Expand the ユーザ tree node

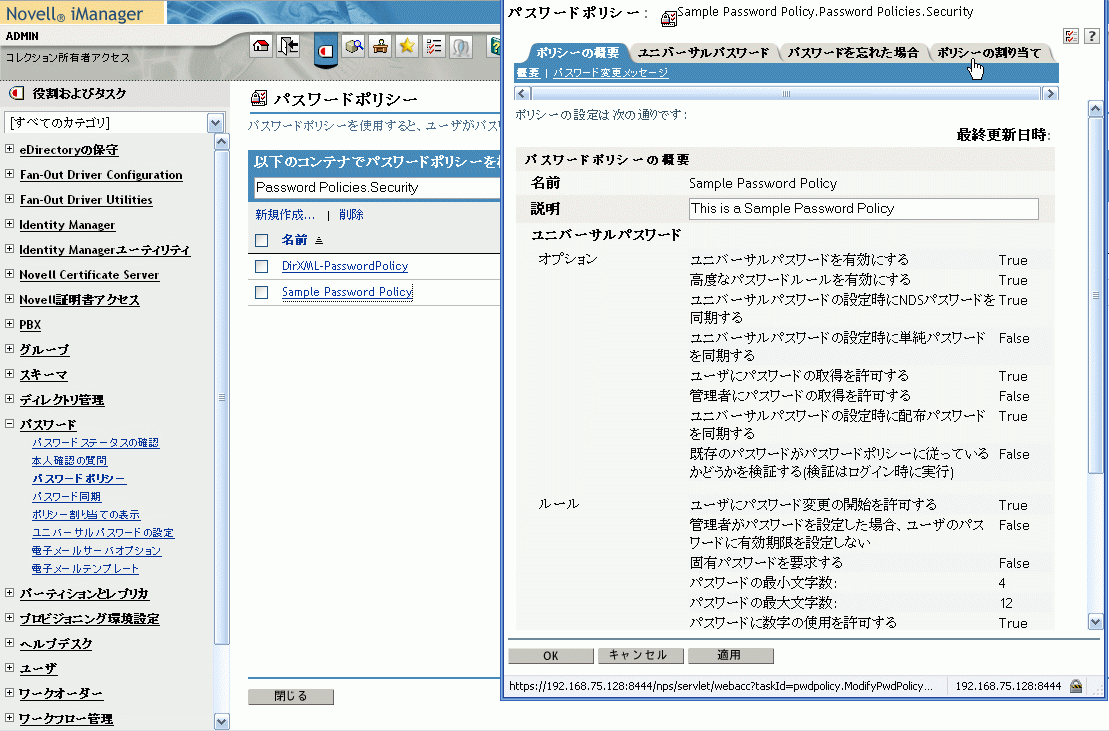pyautogui.click(x=9, y=667)
